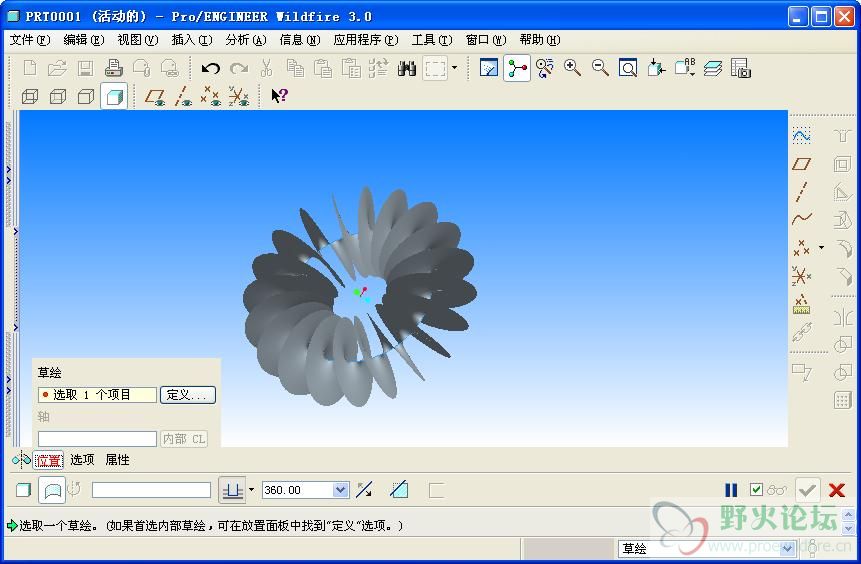Viewport: 861px width, 564px height.
Task: Click the New file icon
Action: tap(30, 68)
